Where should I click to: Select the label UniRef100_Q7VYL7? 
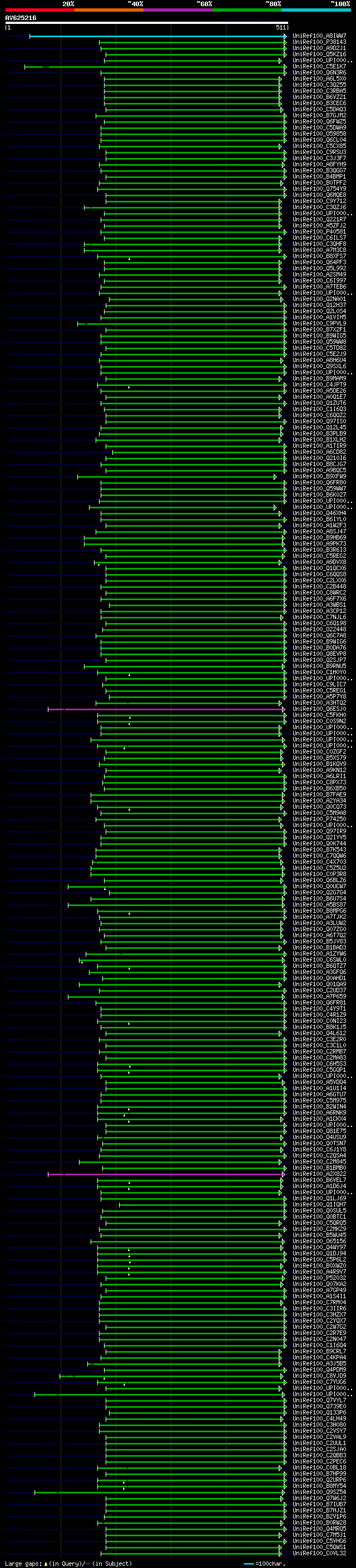pos(319,1401)
